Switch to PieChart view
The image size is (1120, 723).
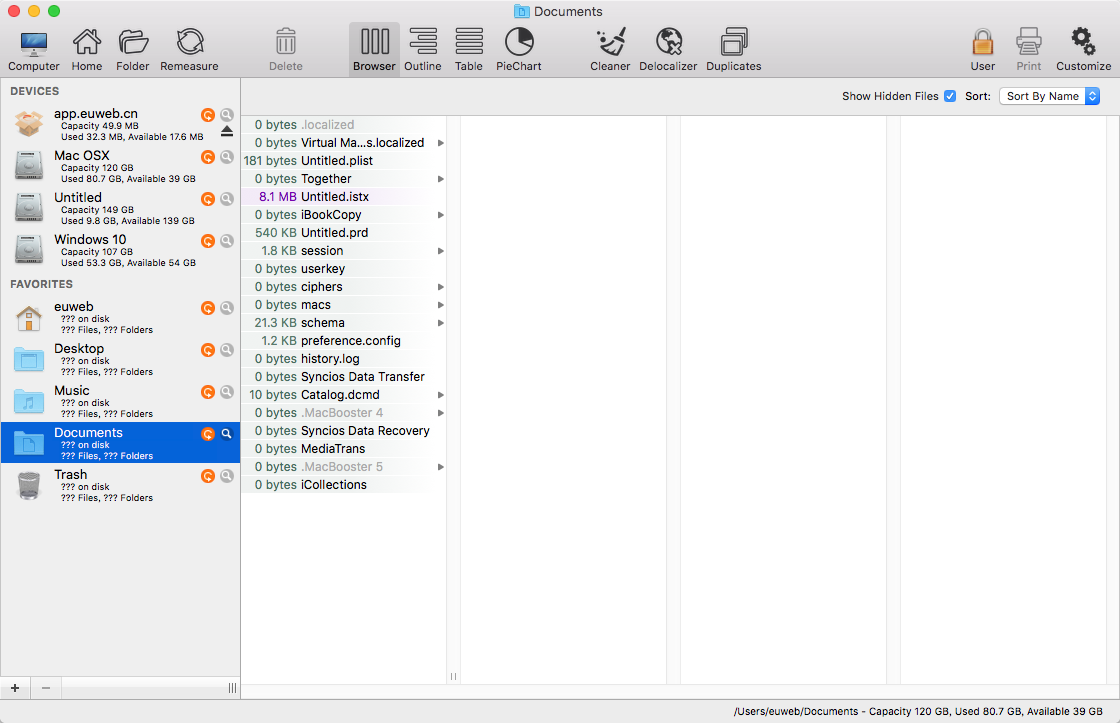519,49
